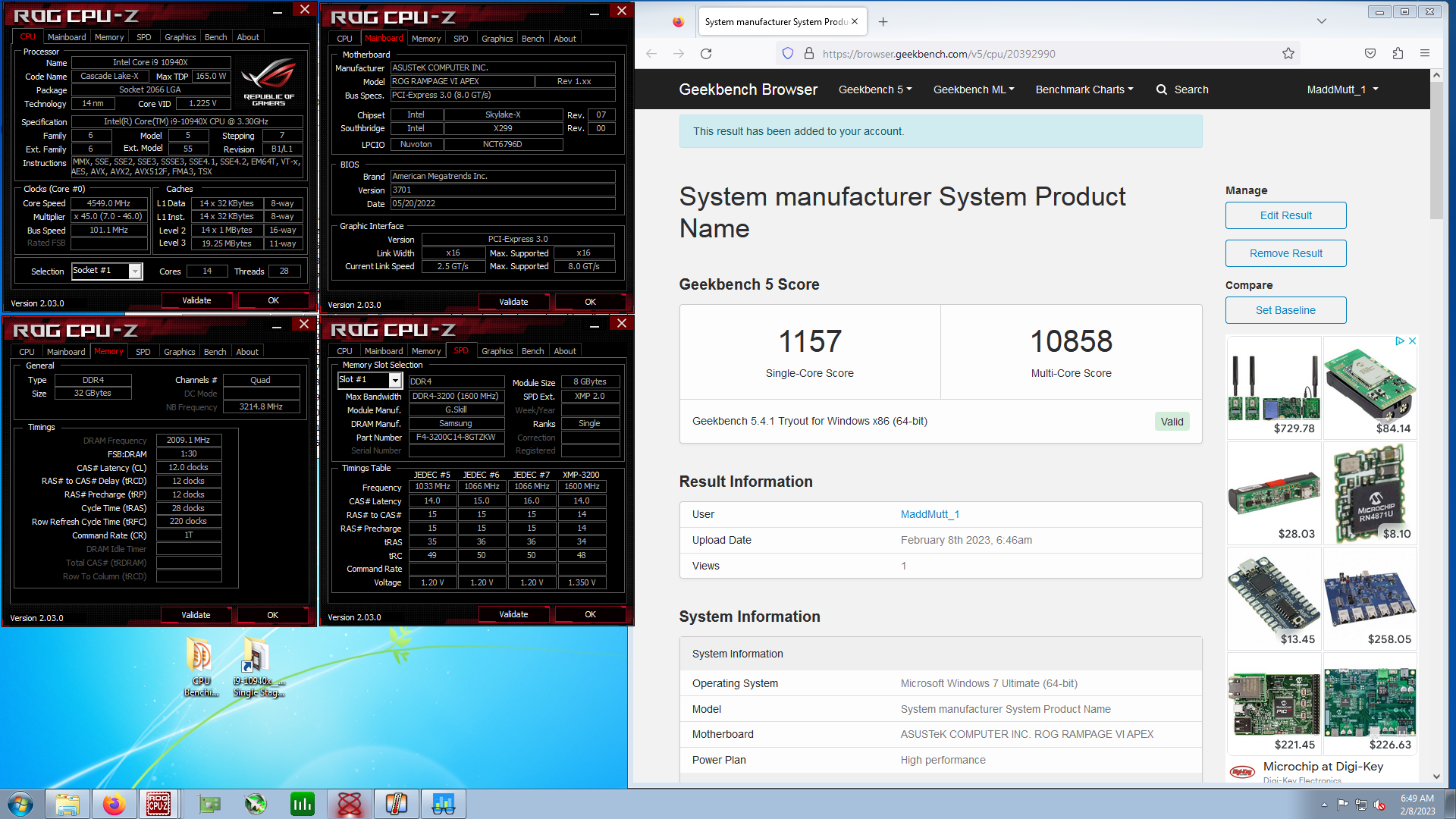The width and height of the screenshot is (1456, 819).
Task: Expand the Benchmark Charts menu
Action: click(x=1084, y=89)
